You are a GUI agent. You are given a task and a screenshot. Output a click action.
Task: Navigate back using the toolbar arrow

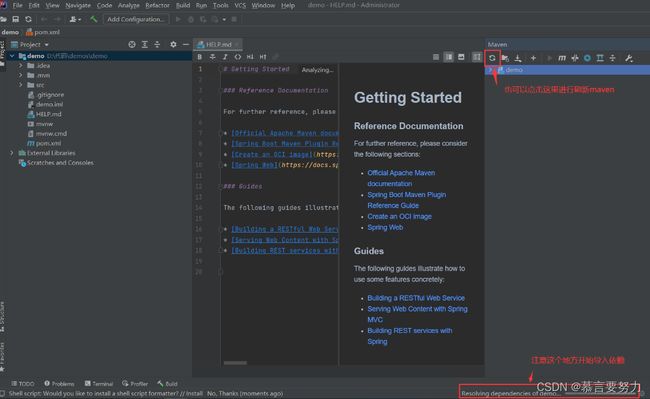pyautogui.click(x=44, y=19)
